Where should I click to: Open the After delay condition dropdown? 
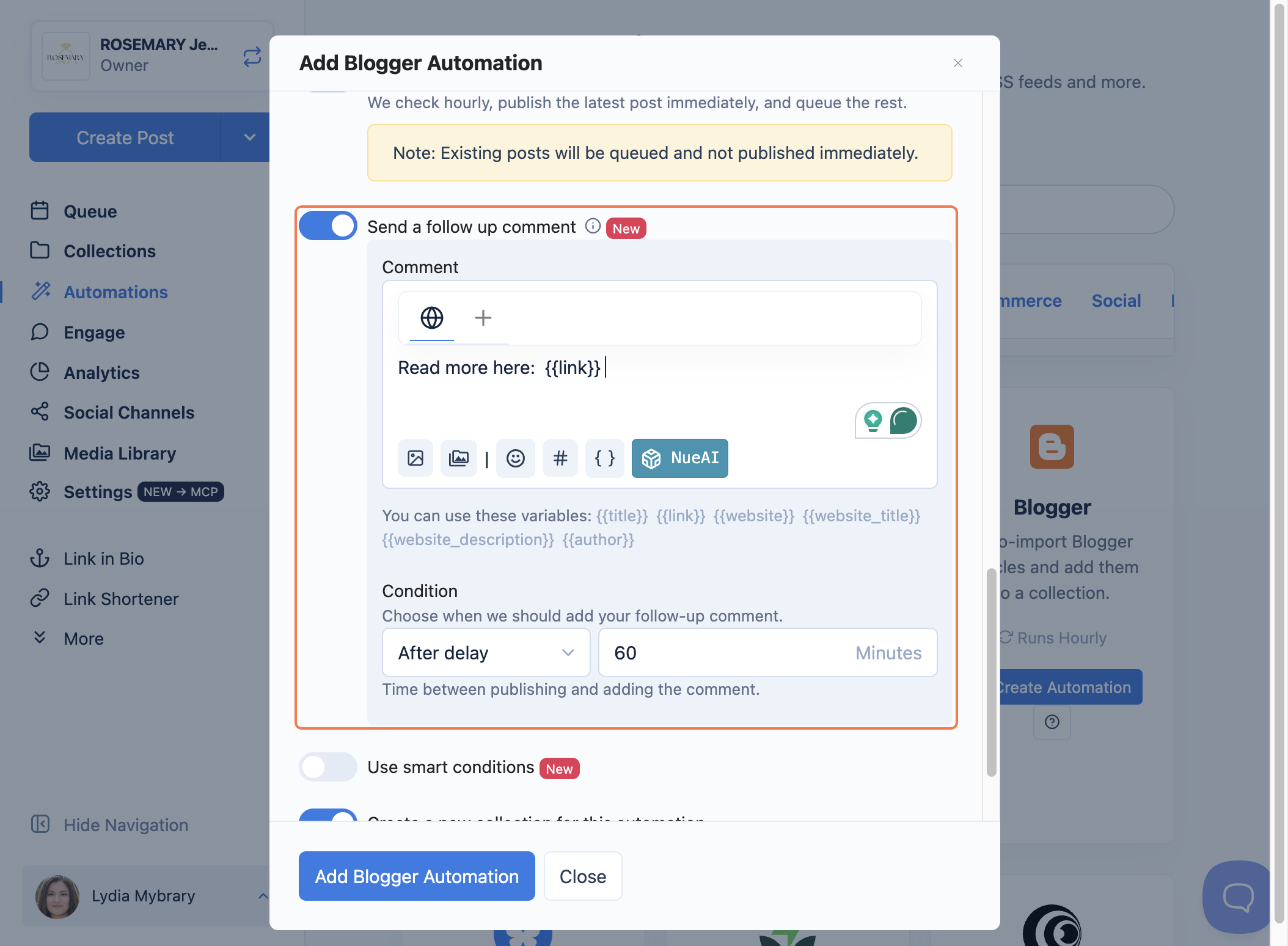tap(486, 653)
